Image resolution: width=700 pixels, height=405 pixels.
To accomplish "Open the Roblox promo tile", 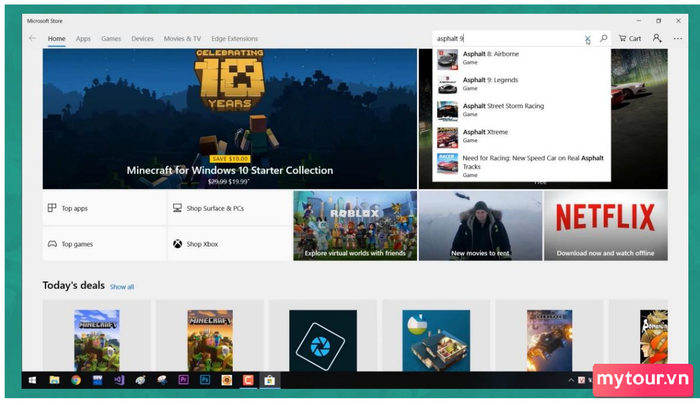I will pyautogui.click(x=355, y=226).
